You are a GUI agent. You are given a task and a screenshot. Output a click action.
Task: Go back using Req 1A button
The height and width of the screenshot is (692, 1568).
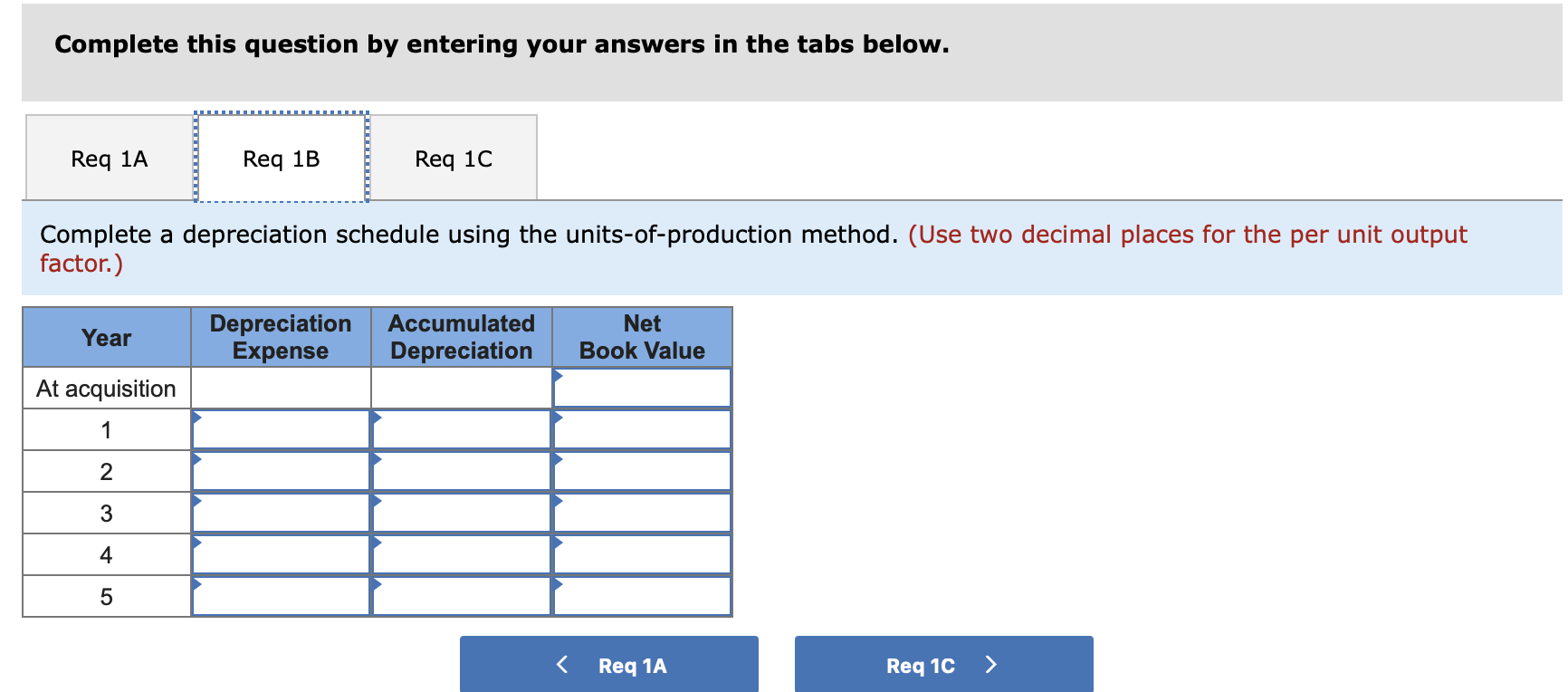609,666
